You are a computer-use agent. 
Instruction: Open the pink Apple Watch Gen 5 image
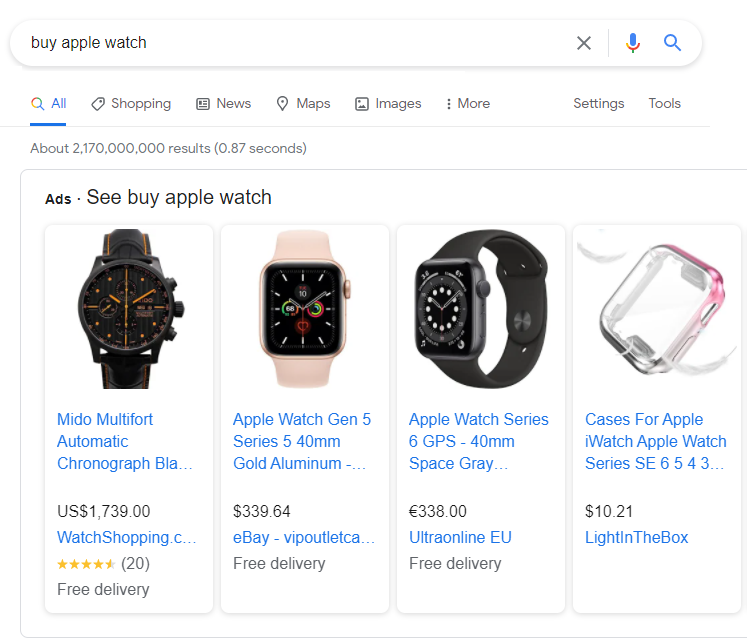[x=304, y=310]
